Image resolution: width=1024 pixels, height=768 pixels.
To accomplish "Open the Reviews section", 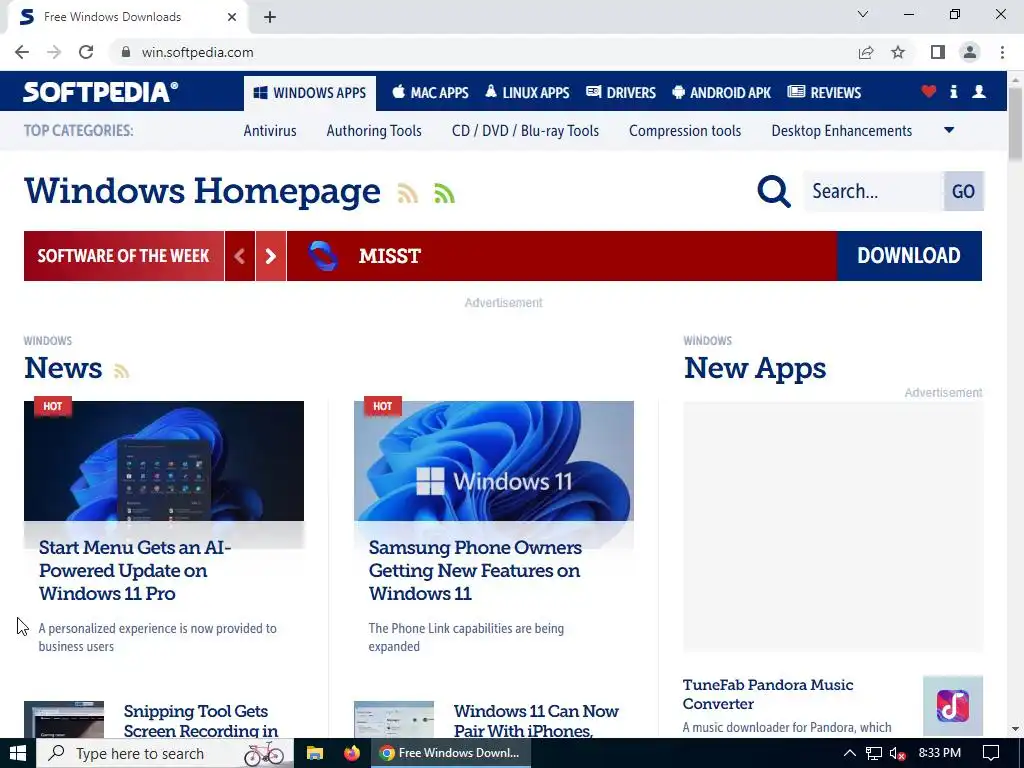I will coord(824,93).
